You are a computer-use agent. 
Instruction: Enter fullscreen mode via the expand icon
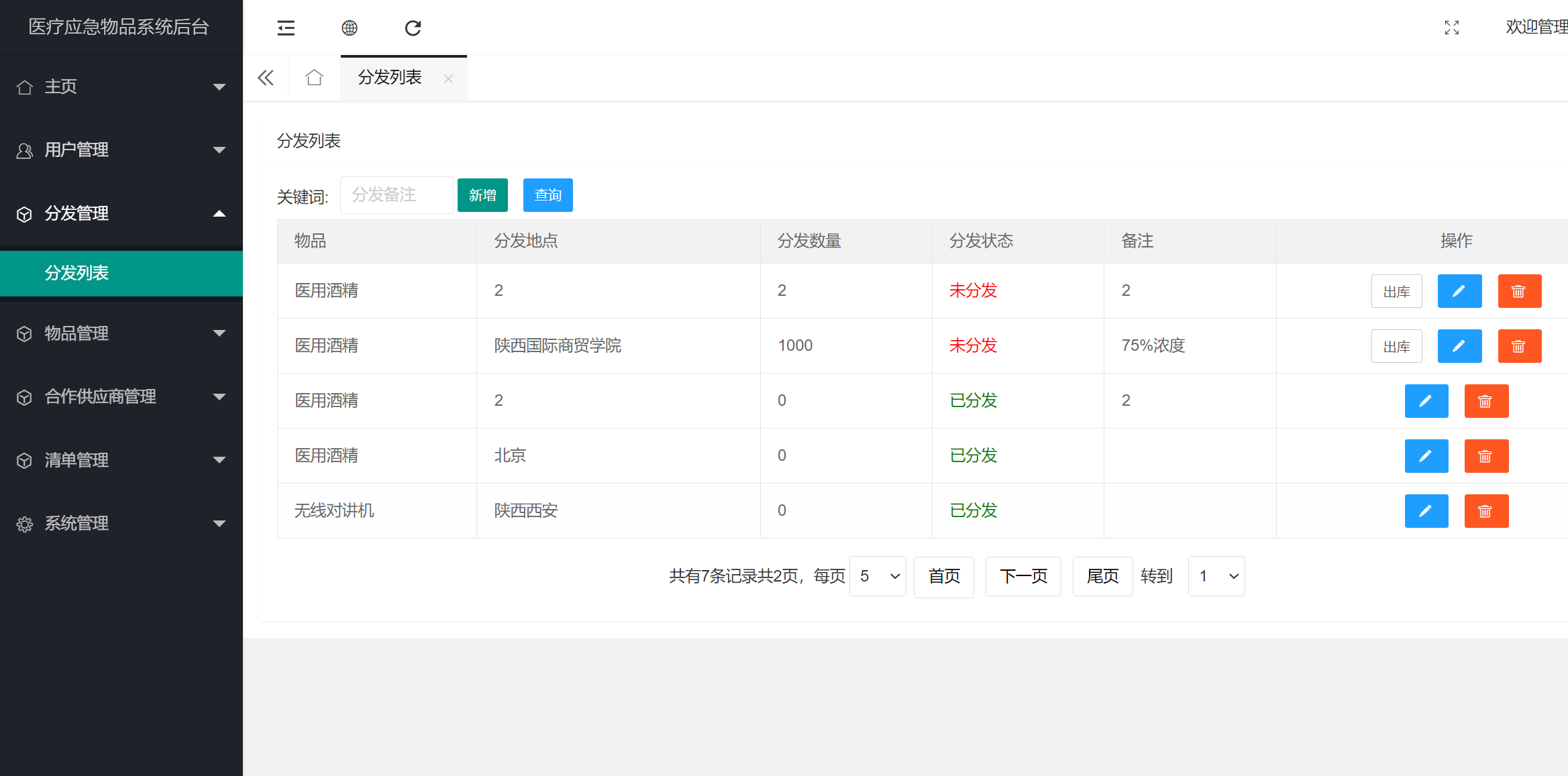pos(1451,27)
